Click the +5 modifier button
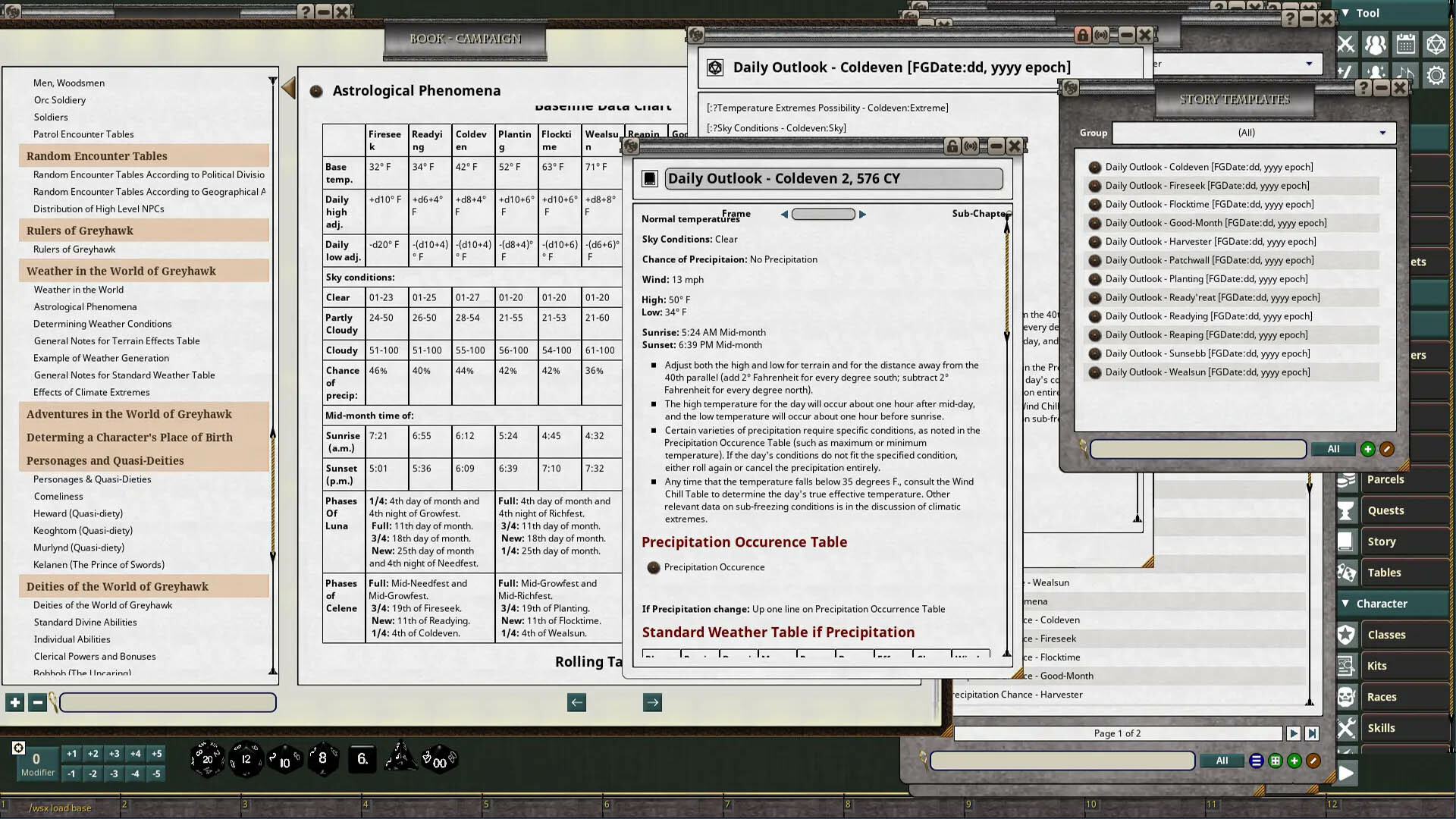1456x819 pixels. click(156, 754)
